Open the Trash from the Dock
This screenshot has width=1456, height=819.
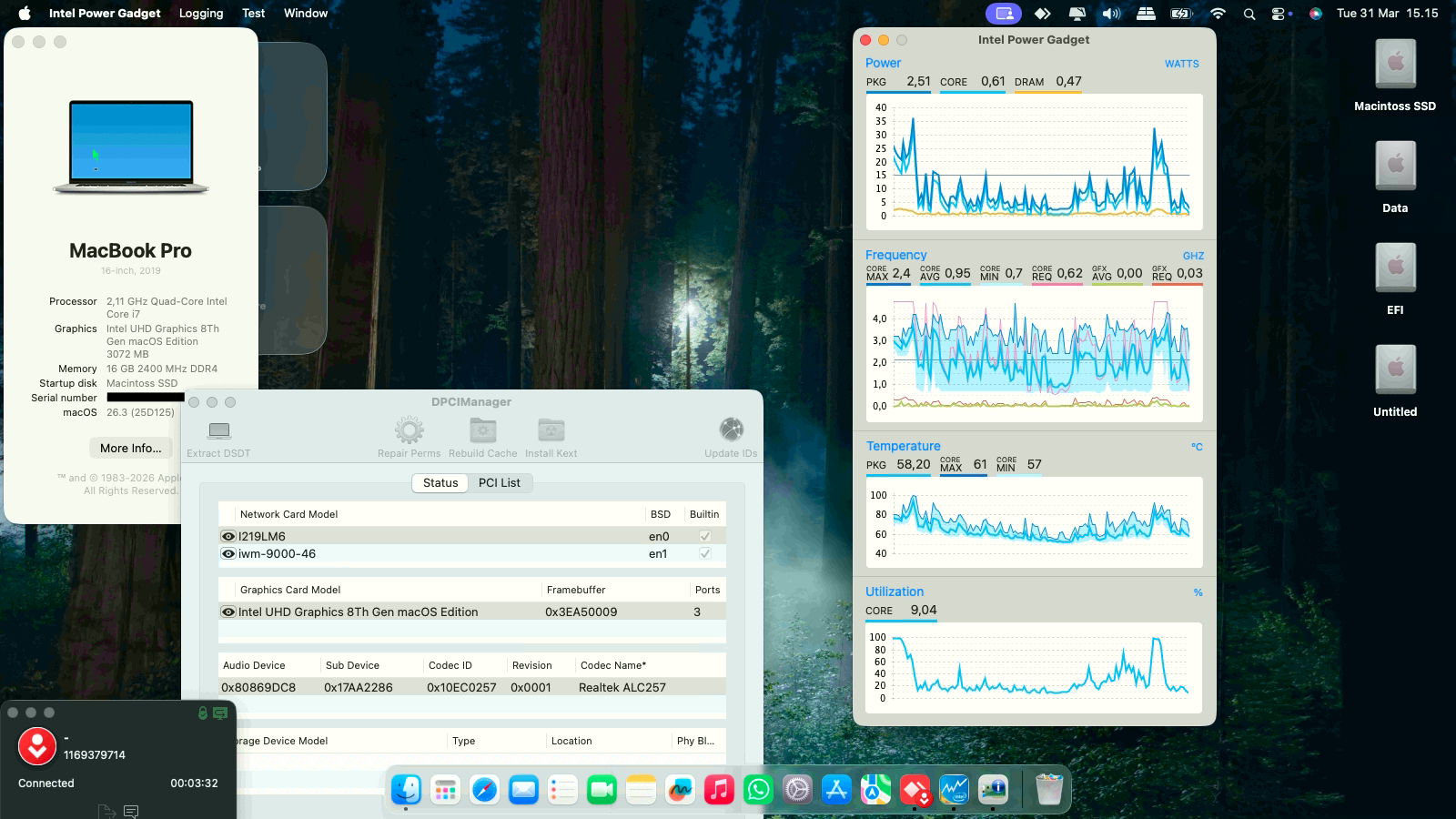(x=1049, y=790)
